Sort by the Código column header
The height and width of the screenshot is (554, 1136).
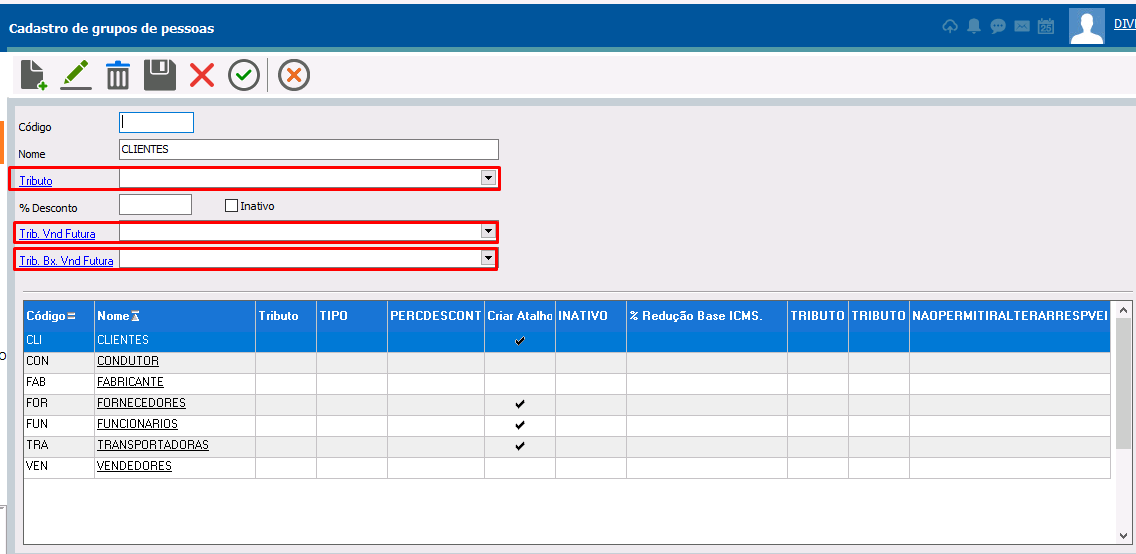[59, 316]
